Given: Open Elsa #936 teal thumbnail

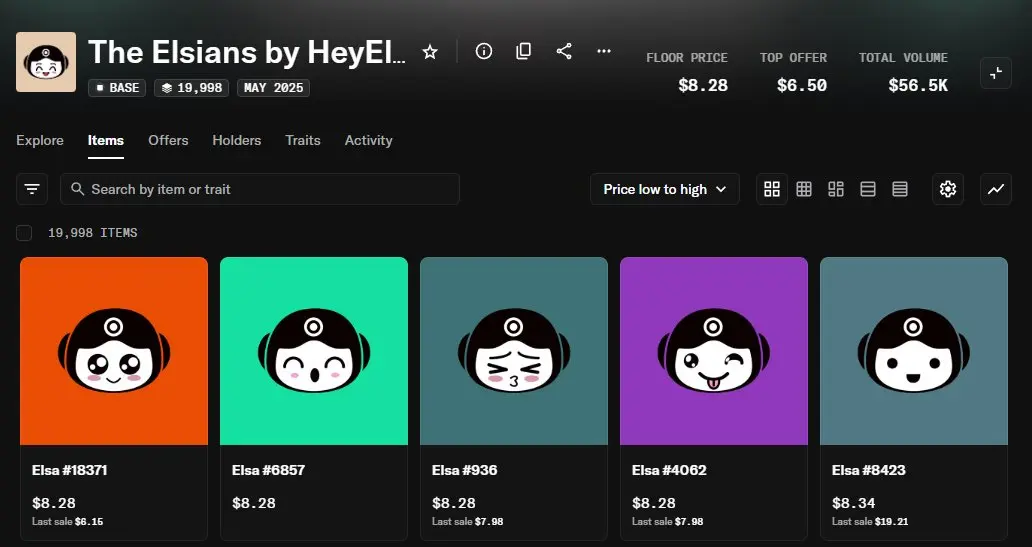Looking at the screenshot, I should [x=514, y=351].
